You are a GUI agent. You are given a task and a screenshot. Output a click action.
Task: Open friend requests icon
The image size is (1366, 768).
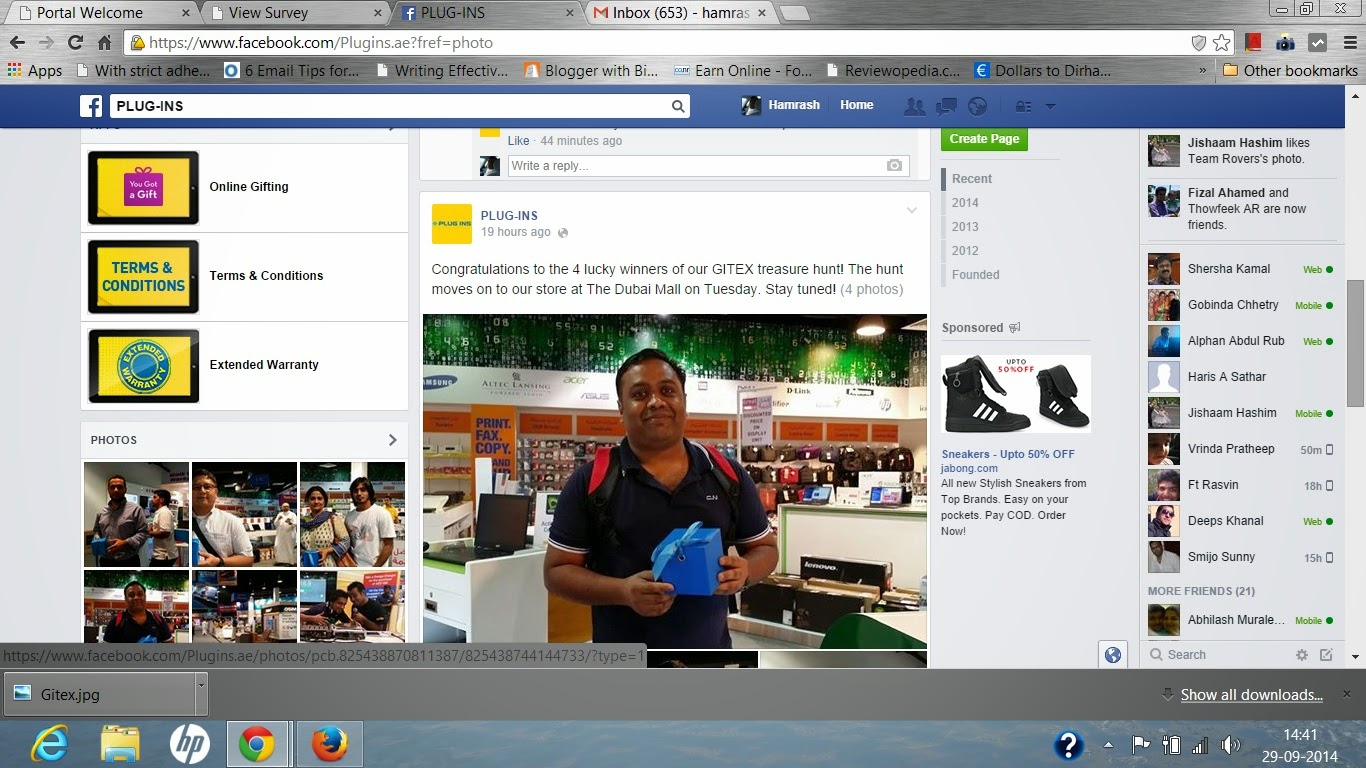913,106
